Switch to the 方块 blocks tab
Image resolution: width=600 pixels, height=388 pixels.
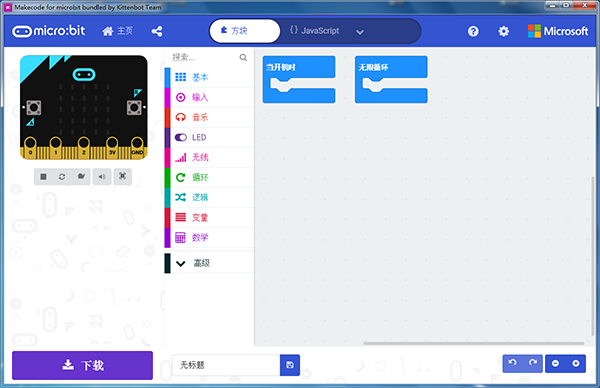[x=245, y=31]
